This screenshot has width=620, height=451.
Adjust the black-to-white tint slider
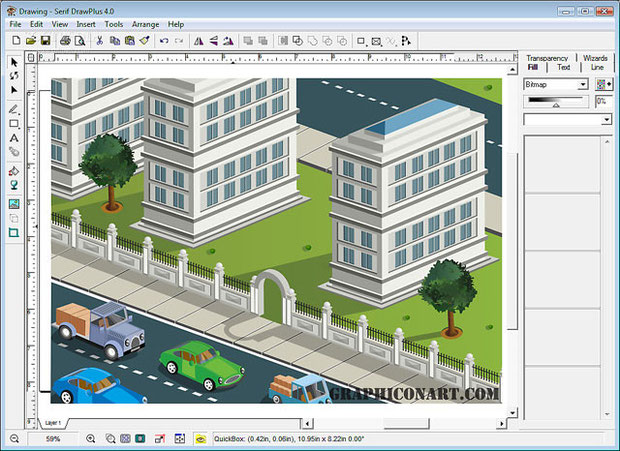point(556,102)
